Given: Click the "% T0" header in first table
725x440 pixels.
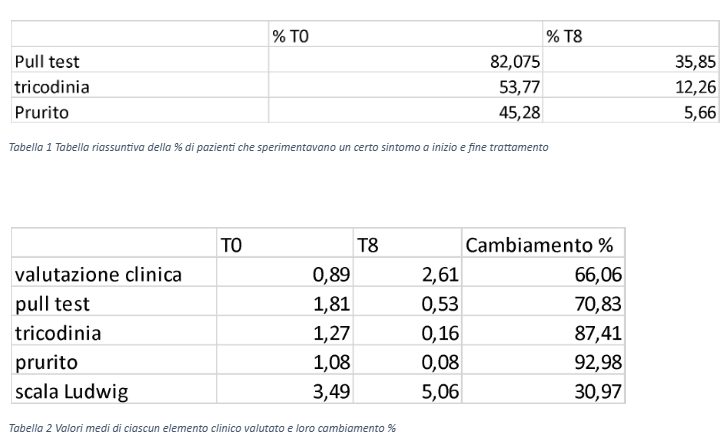Looking at the screenshot, I should pos(292,36).
